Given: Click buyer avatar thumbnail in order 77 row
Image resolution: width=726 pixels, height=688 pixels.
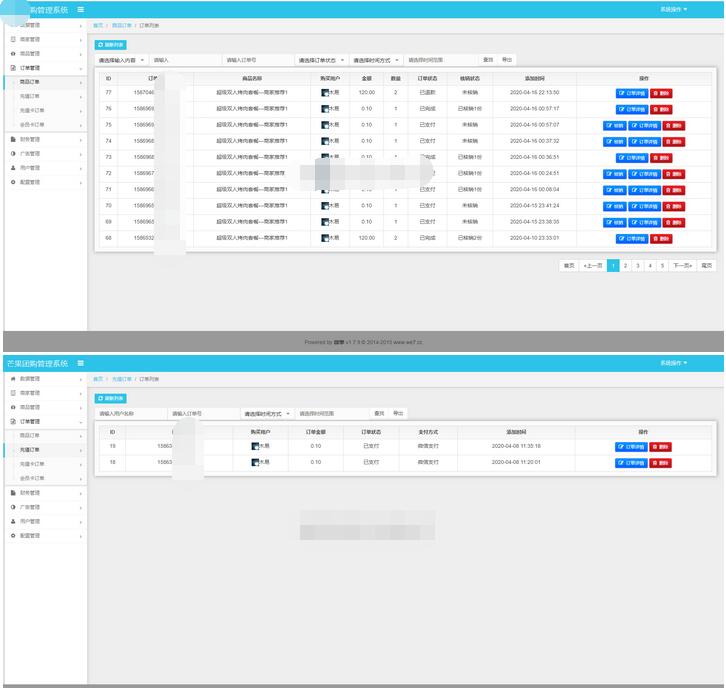Looking at the screenshot, I should pyautogui.click(x=325, y=93).
